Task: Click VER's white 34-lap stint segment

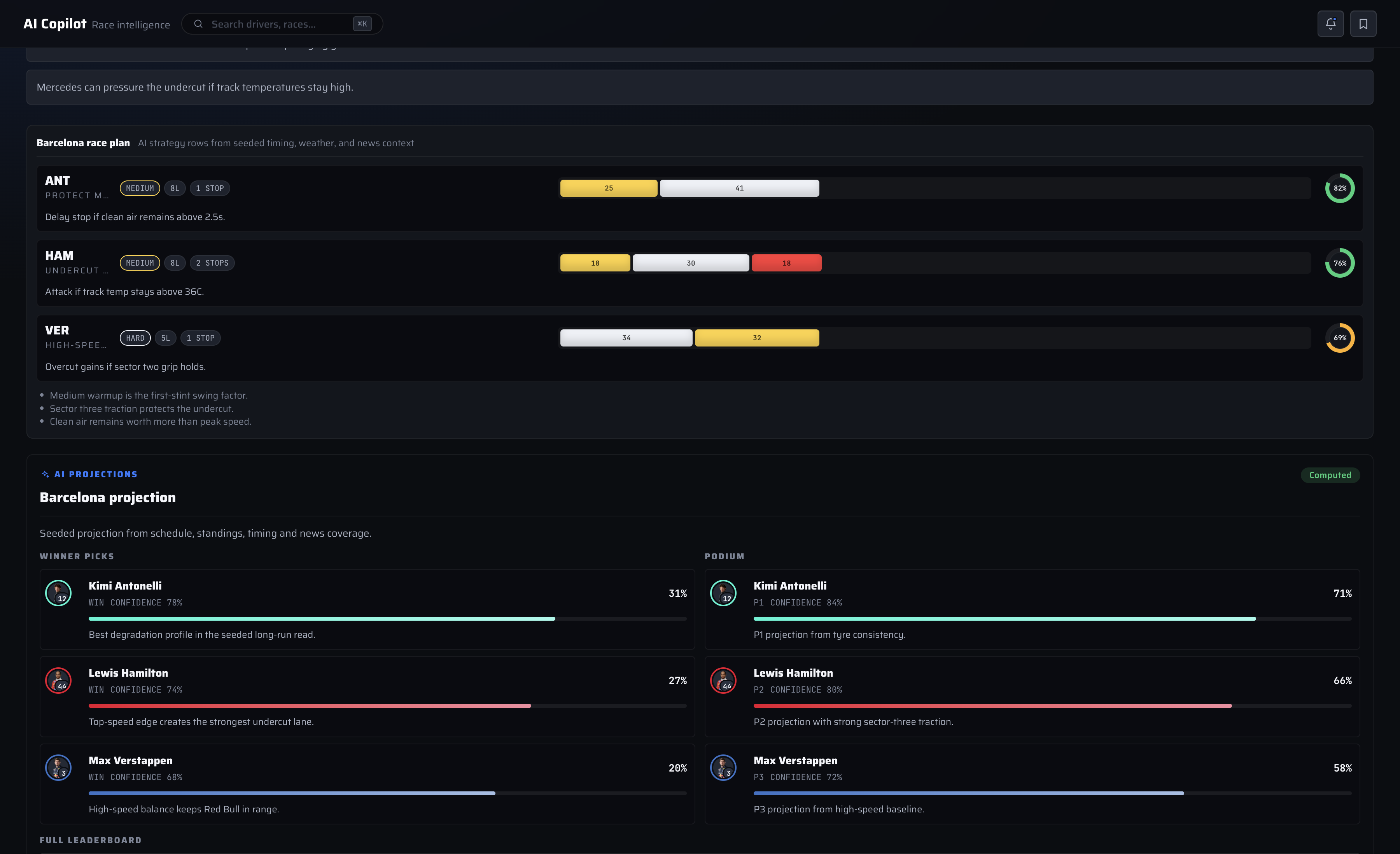Action: [x=626, y=338]
